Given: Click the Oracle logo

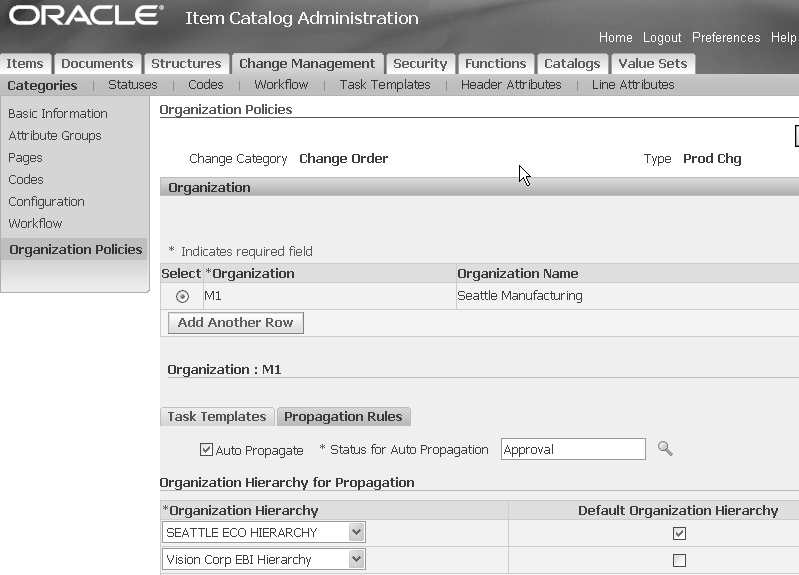Looking at the screenshot, I should [86, 16].
